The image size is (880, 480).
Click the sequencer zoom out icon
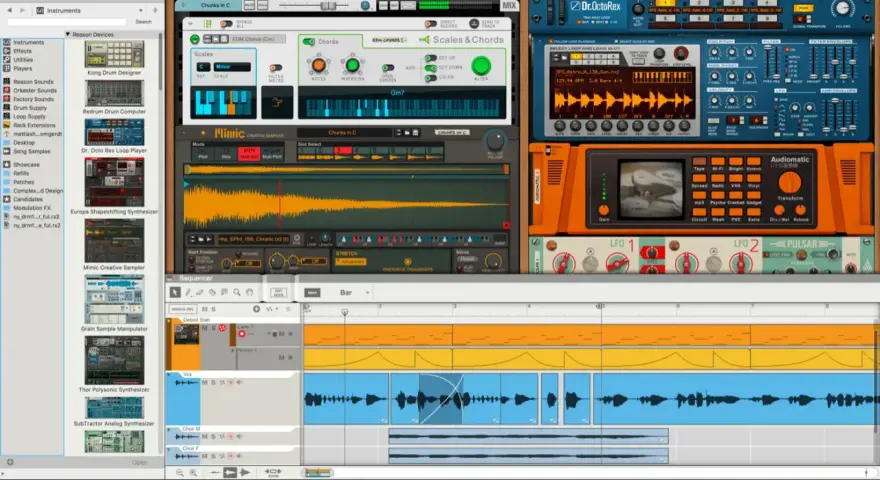click(180, 473)
